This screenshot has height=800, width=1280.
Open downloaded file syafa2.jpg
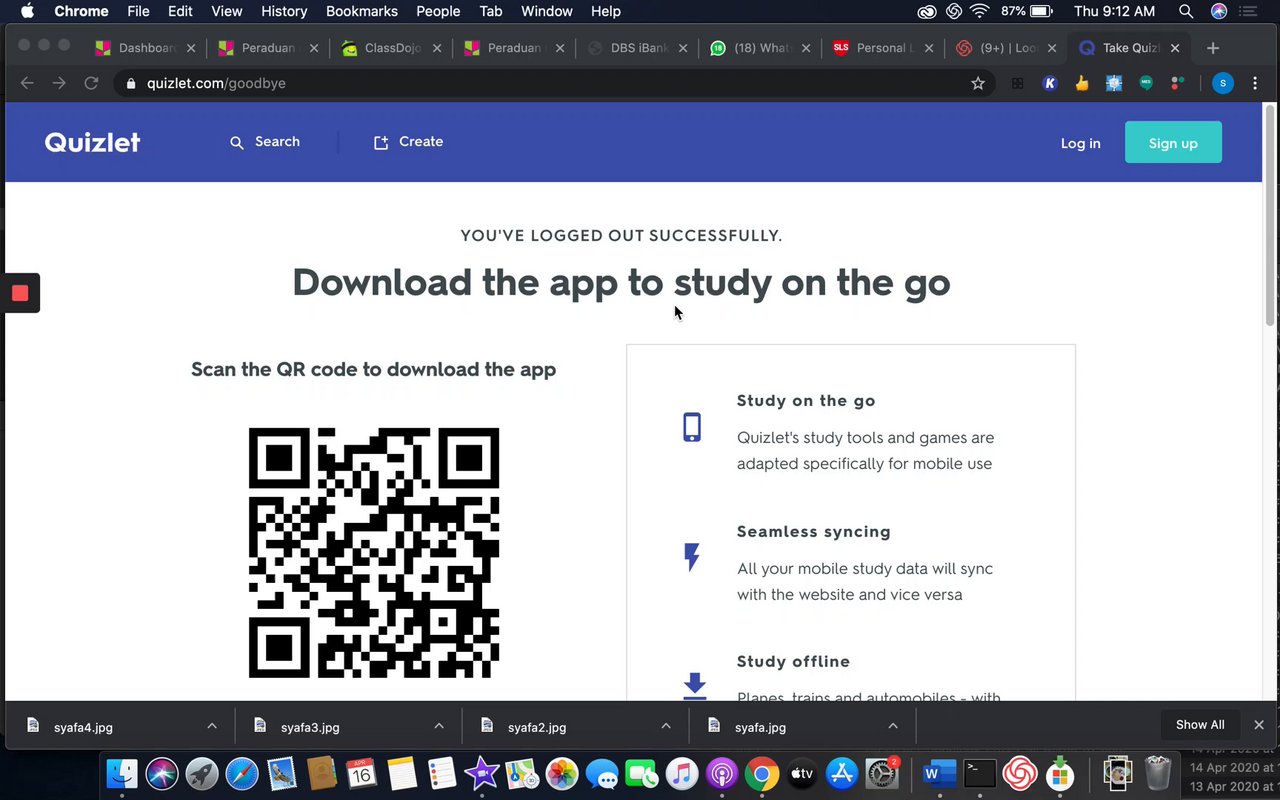537,727
